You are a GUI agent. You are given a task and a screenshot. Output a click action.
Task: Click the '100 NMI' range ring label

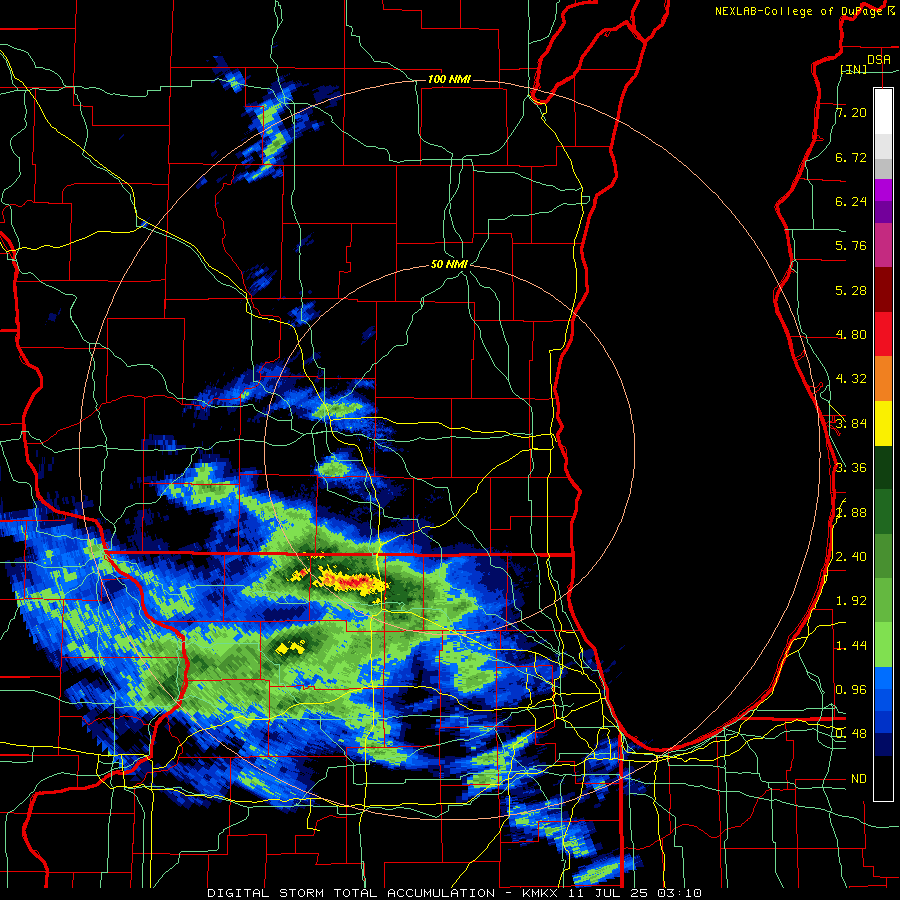click(449, 79)
